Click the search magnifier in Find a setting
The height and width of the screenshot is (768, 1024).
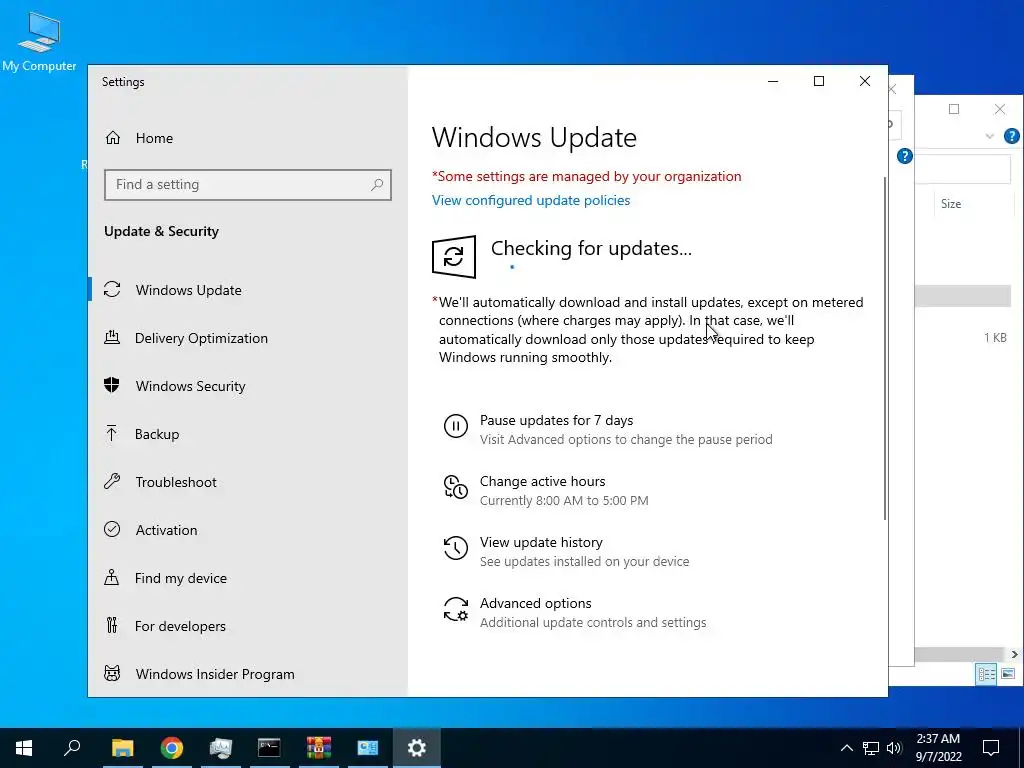[x=377, y=185]
